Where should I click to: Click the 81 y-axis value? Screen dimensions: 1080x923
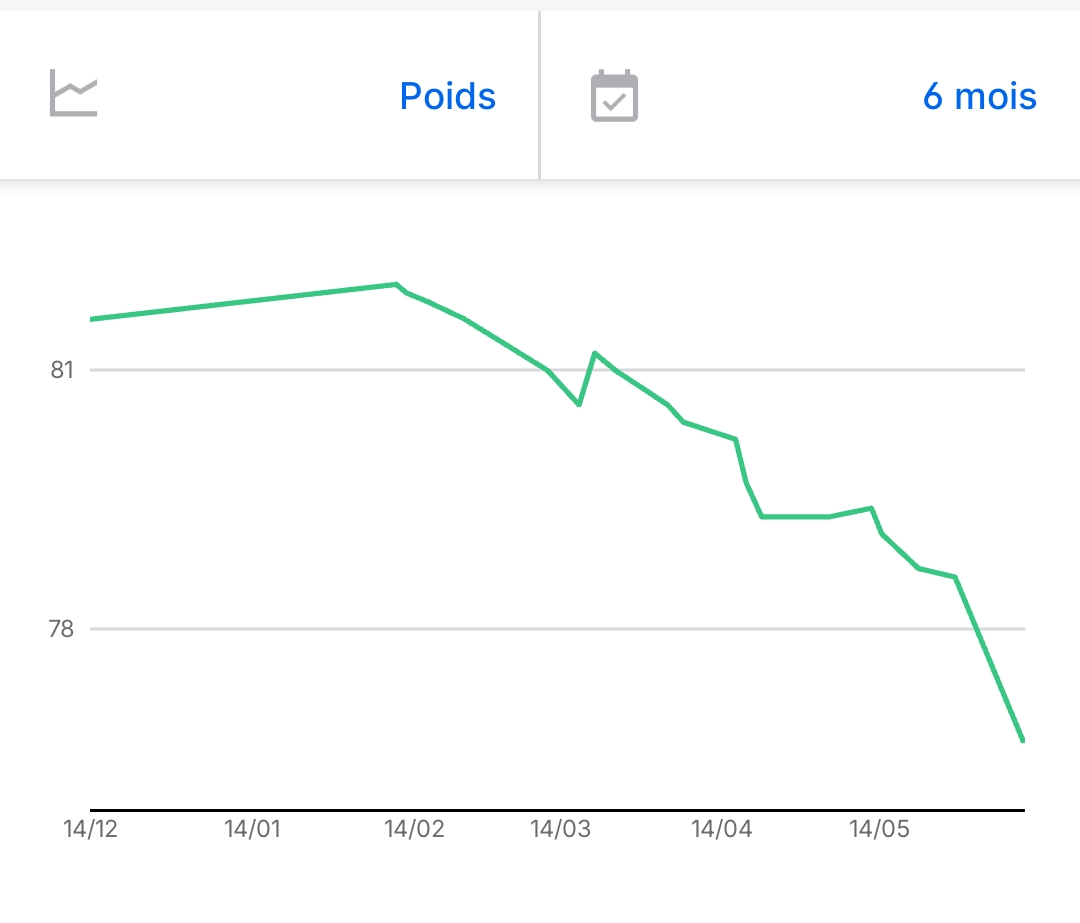(x=63, y=370)
